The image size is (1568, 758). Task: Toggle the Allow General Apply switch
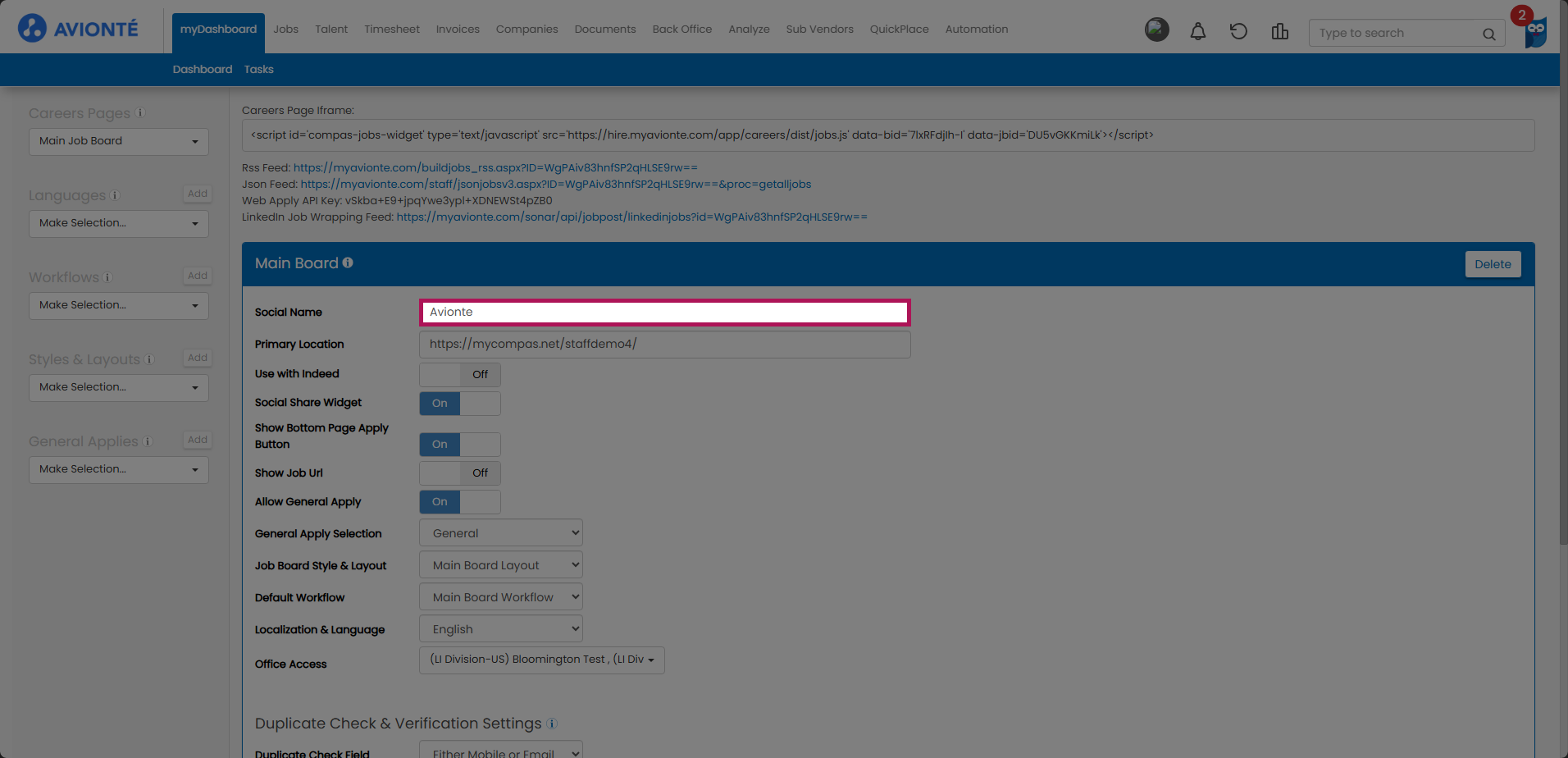(x=460, y=502)
